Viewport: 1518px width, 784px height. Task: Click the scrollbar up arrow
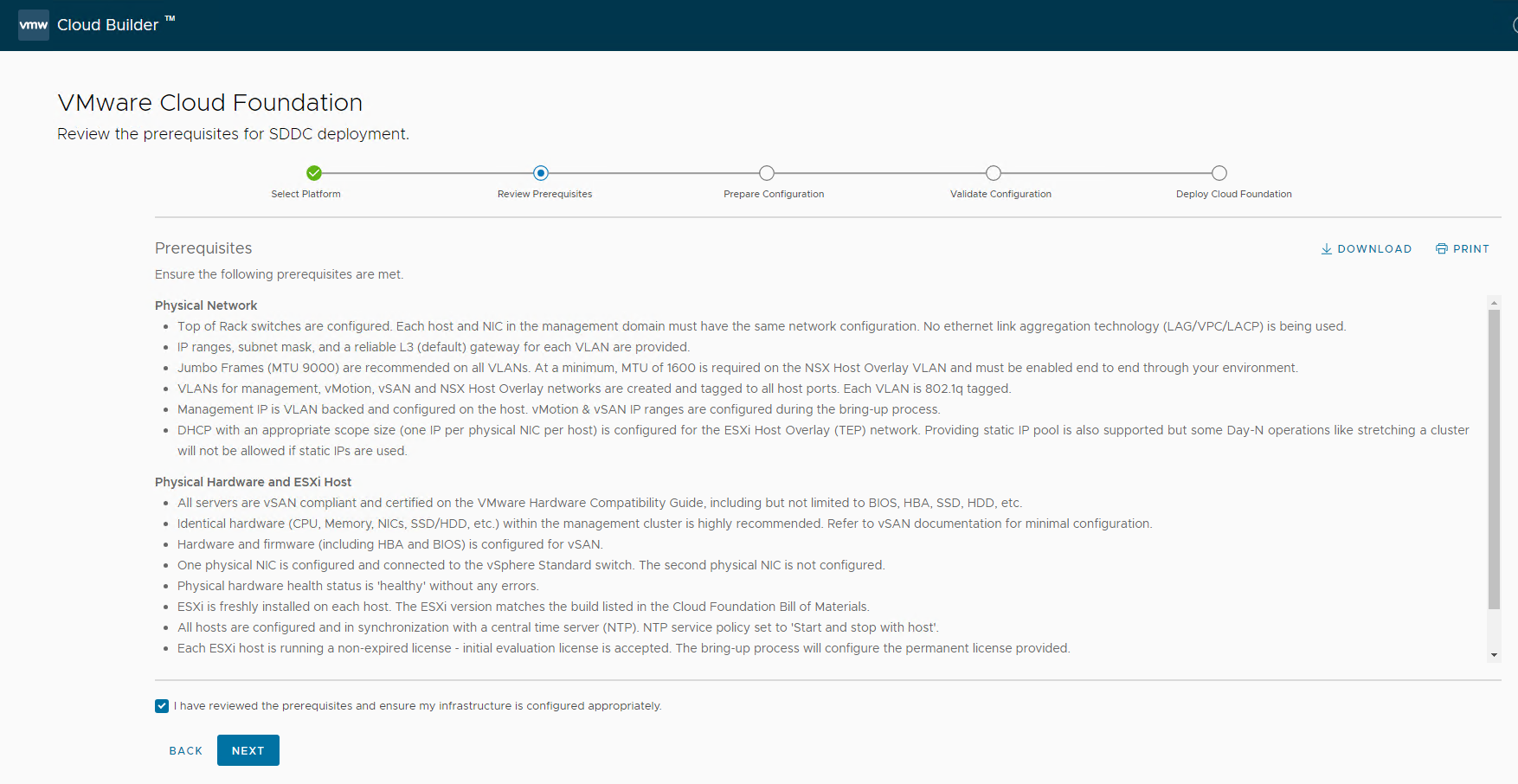[x=1494, y=303]
